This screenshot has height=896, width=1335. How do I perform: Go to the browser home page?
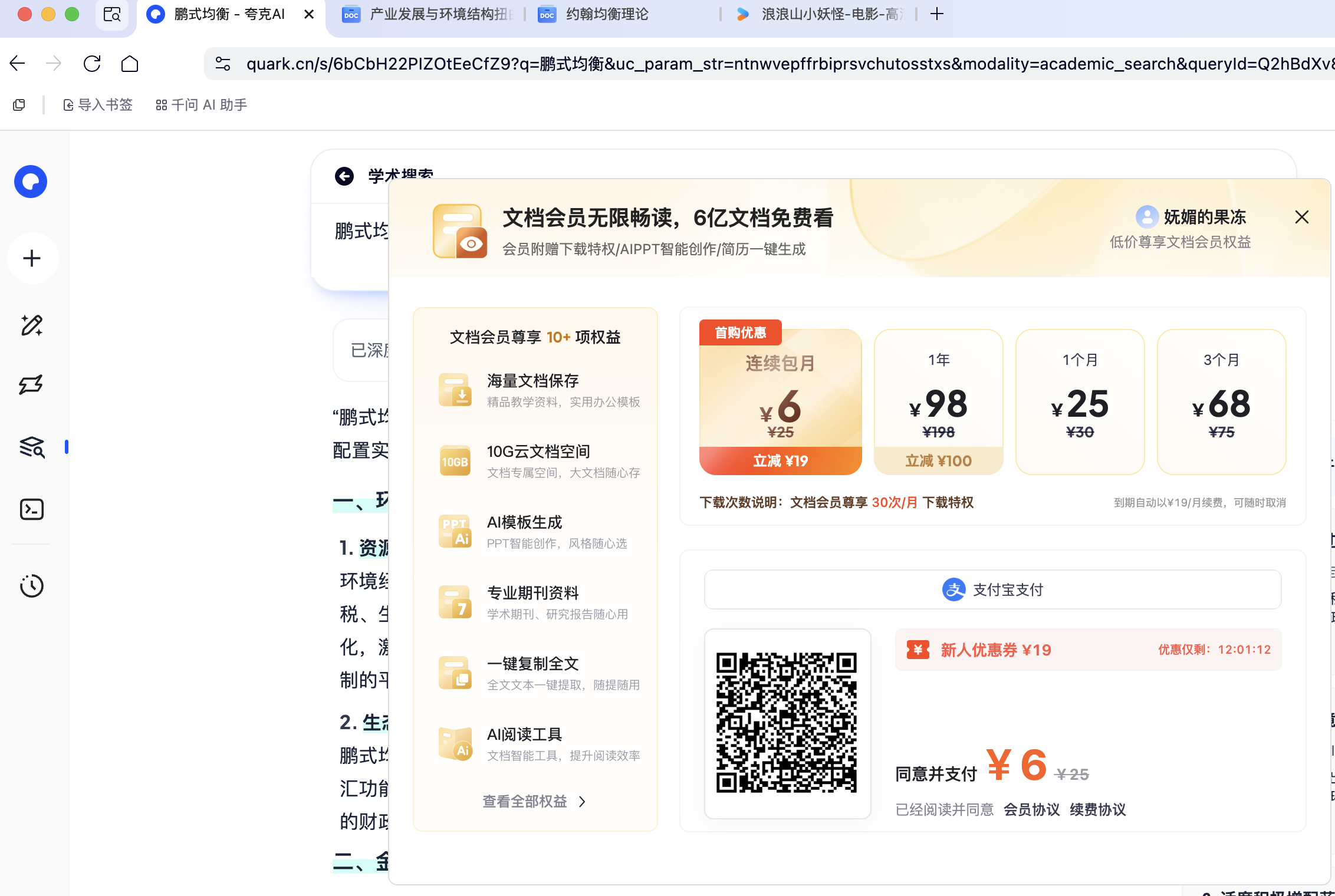coord(130,64)
